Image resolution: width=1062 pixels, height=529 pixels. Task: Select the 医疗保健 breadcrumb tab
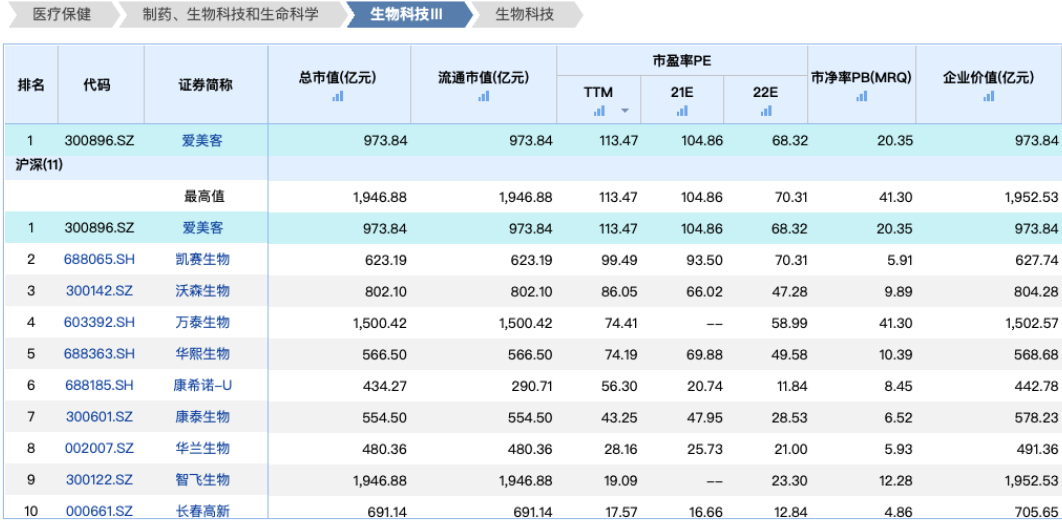[x=61, y=15]
